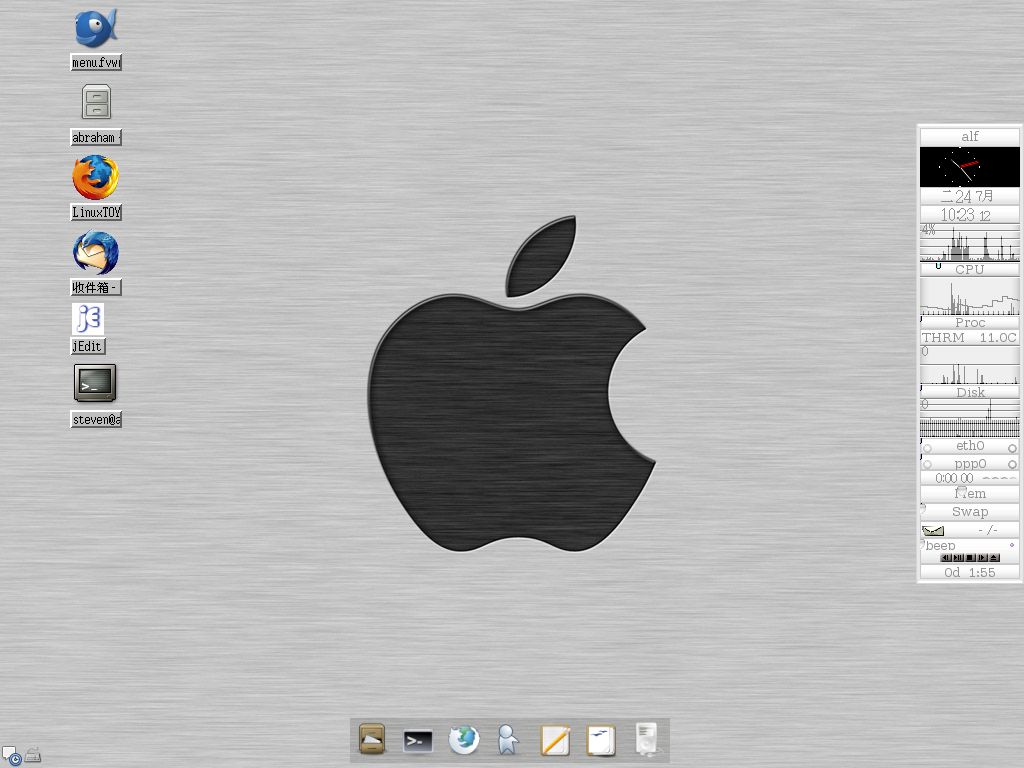Launch the blue figure messenger dock icon
Viewport: 1024px width, 768px height.
click(507, 740)
